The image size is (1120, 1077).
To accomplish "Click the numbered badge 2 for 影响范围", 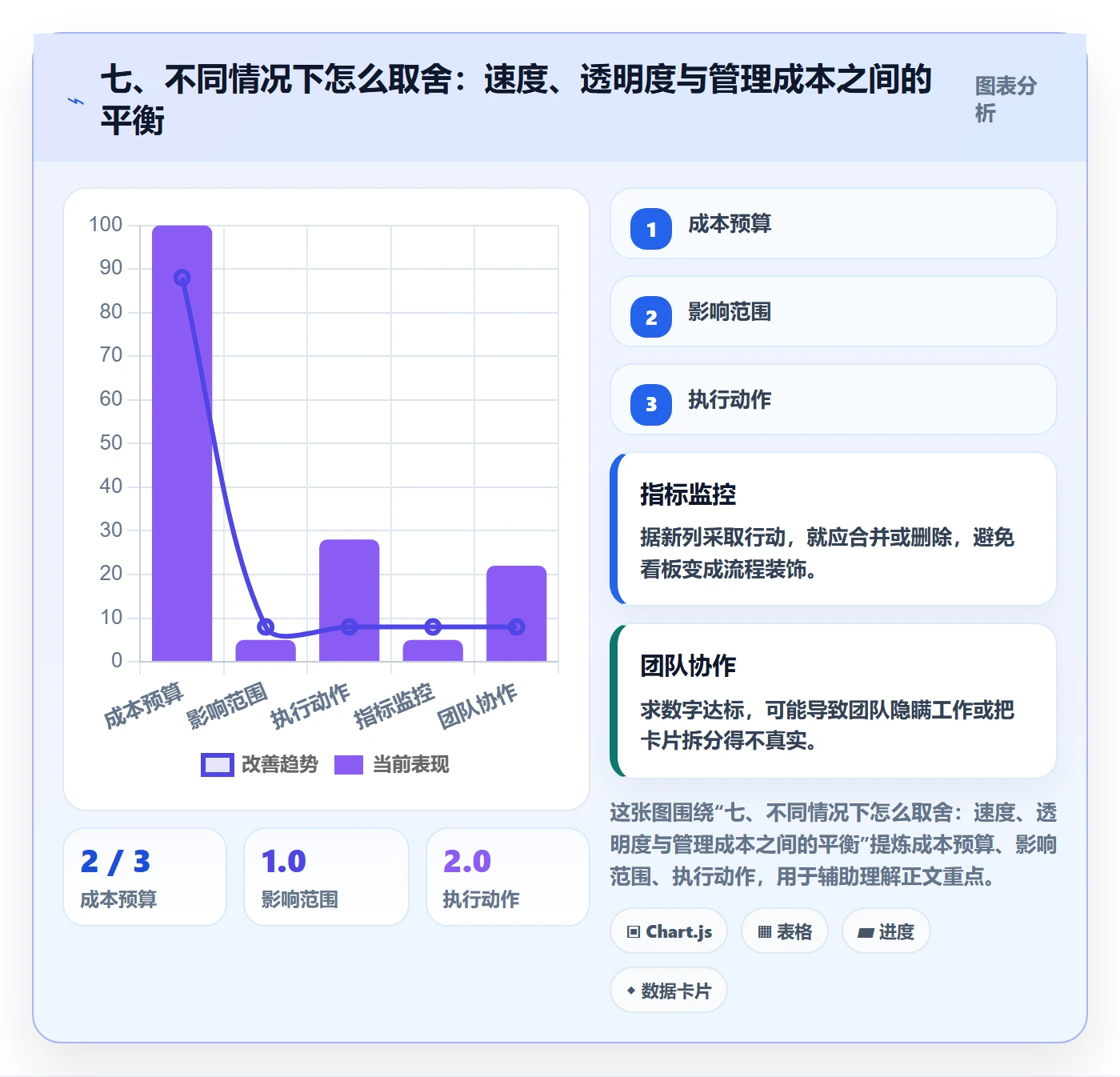I will [651, 317].
